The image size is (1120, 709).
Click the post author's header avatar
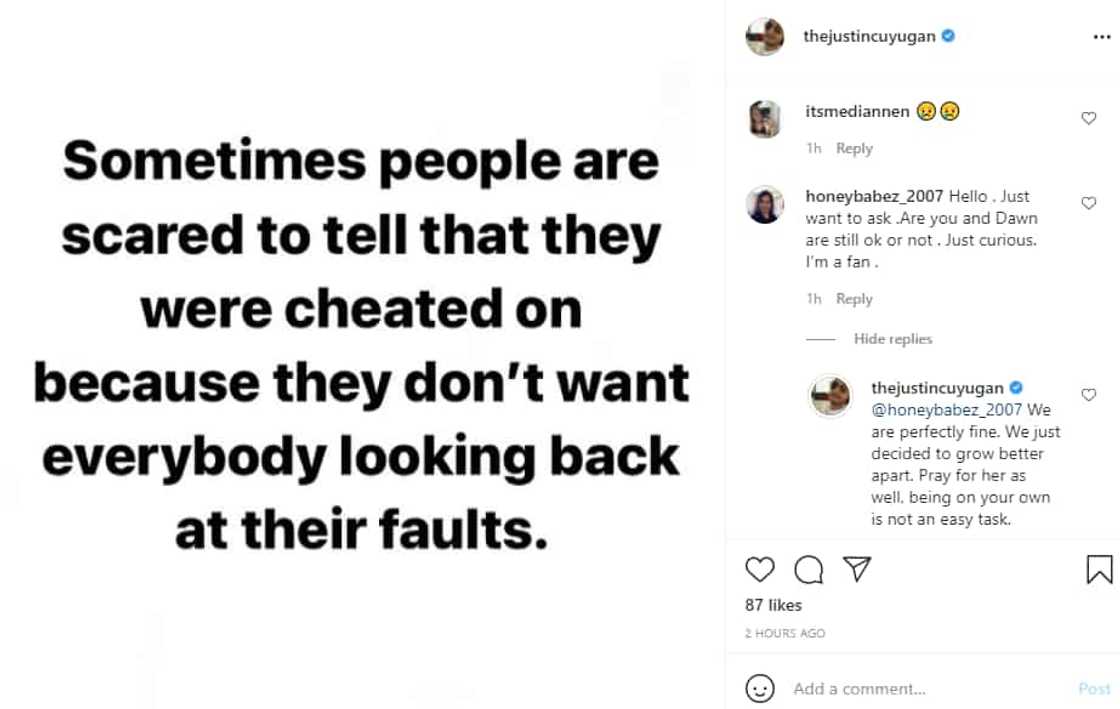(765, 37)
